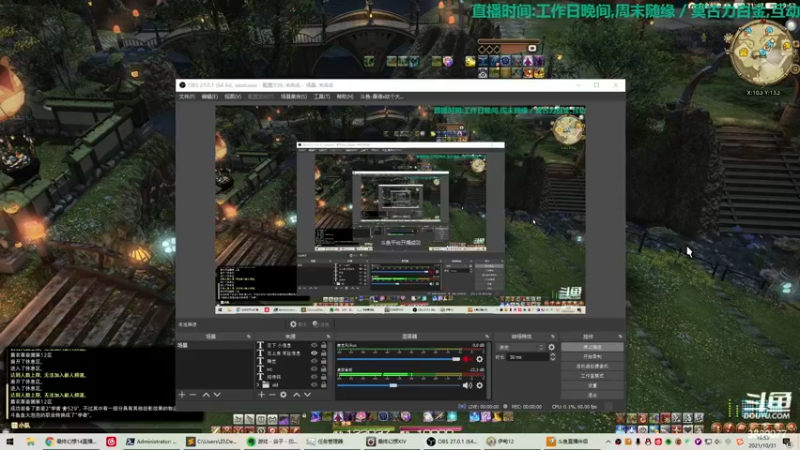Viewport: 800px width, 450px height.
Task: Open the 文件(F) menu in OBS
Action: click(x=187, y=96)
